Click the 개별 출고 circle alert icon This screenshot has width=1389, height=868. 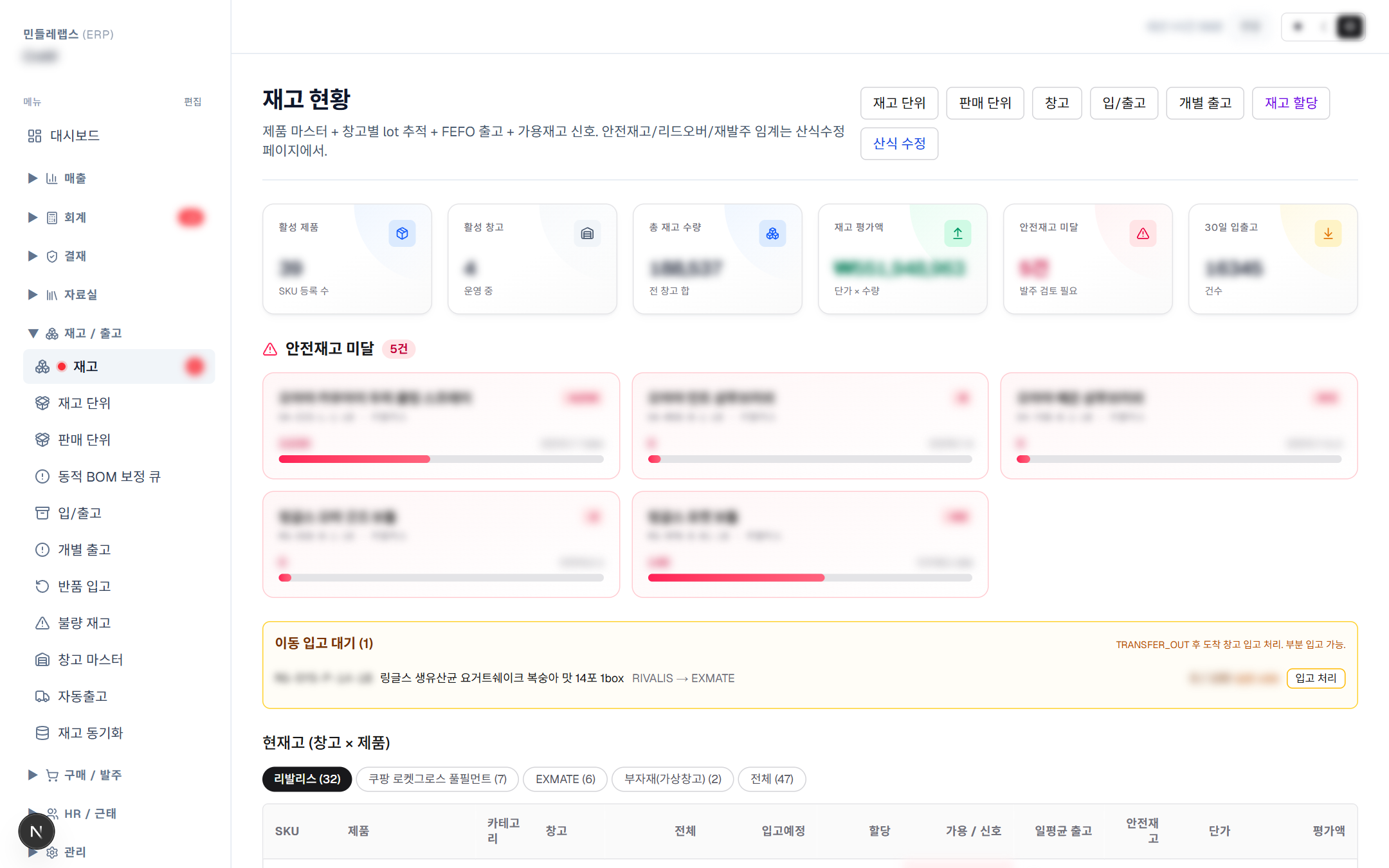pyautogui.click(x=42, y=550)
